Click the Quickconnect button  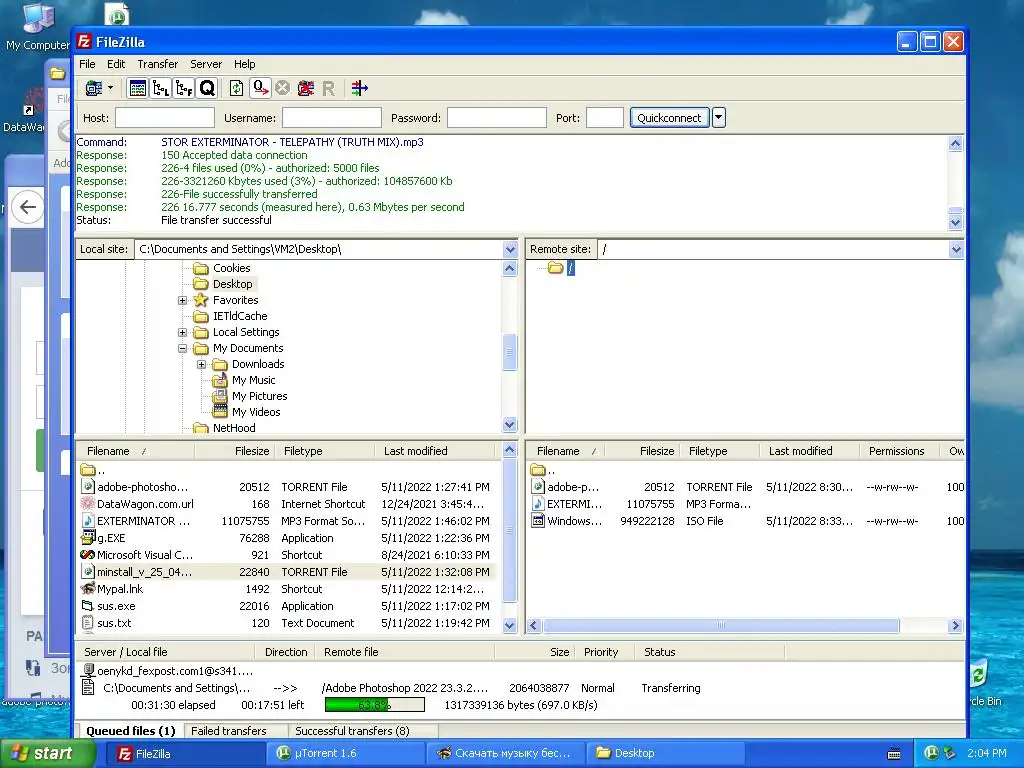tap(669, 118)
